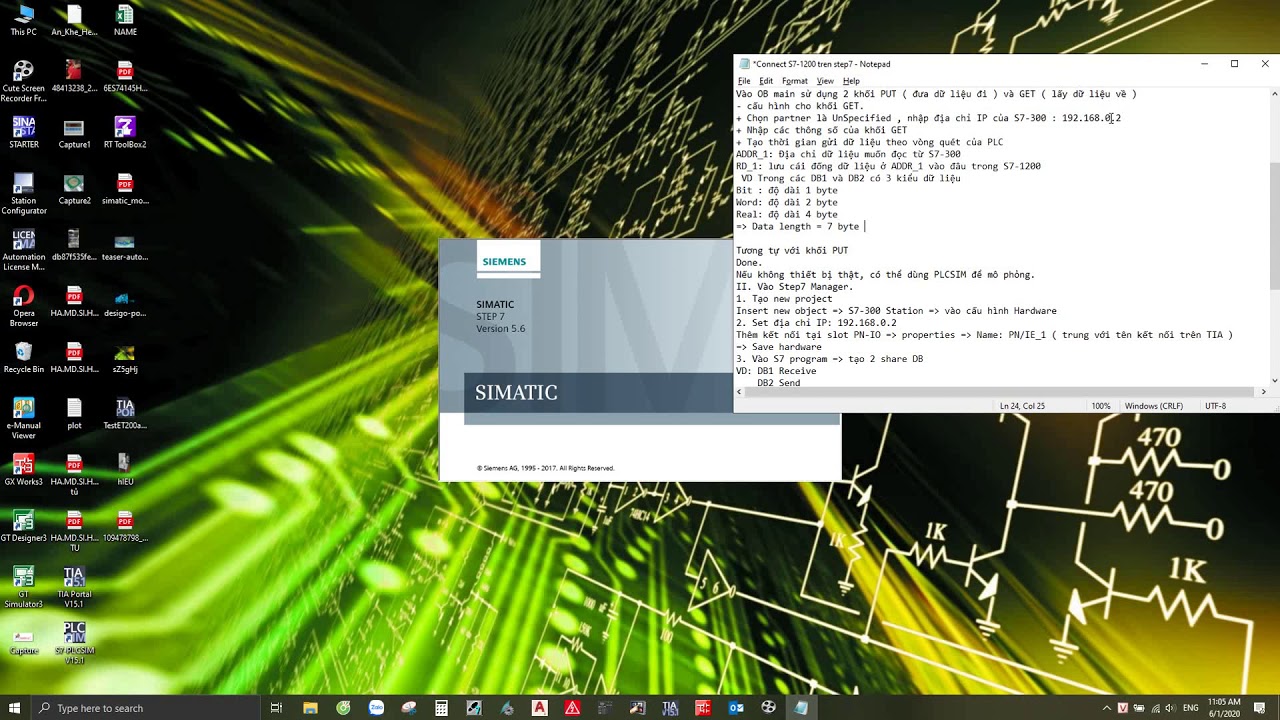
Task: Open Notepad Format menu
Action: point(795,81)
